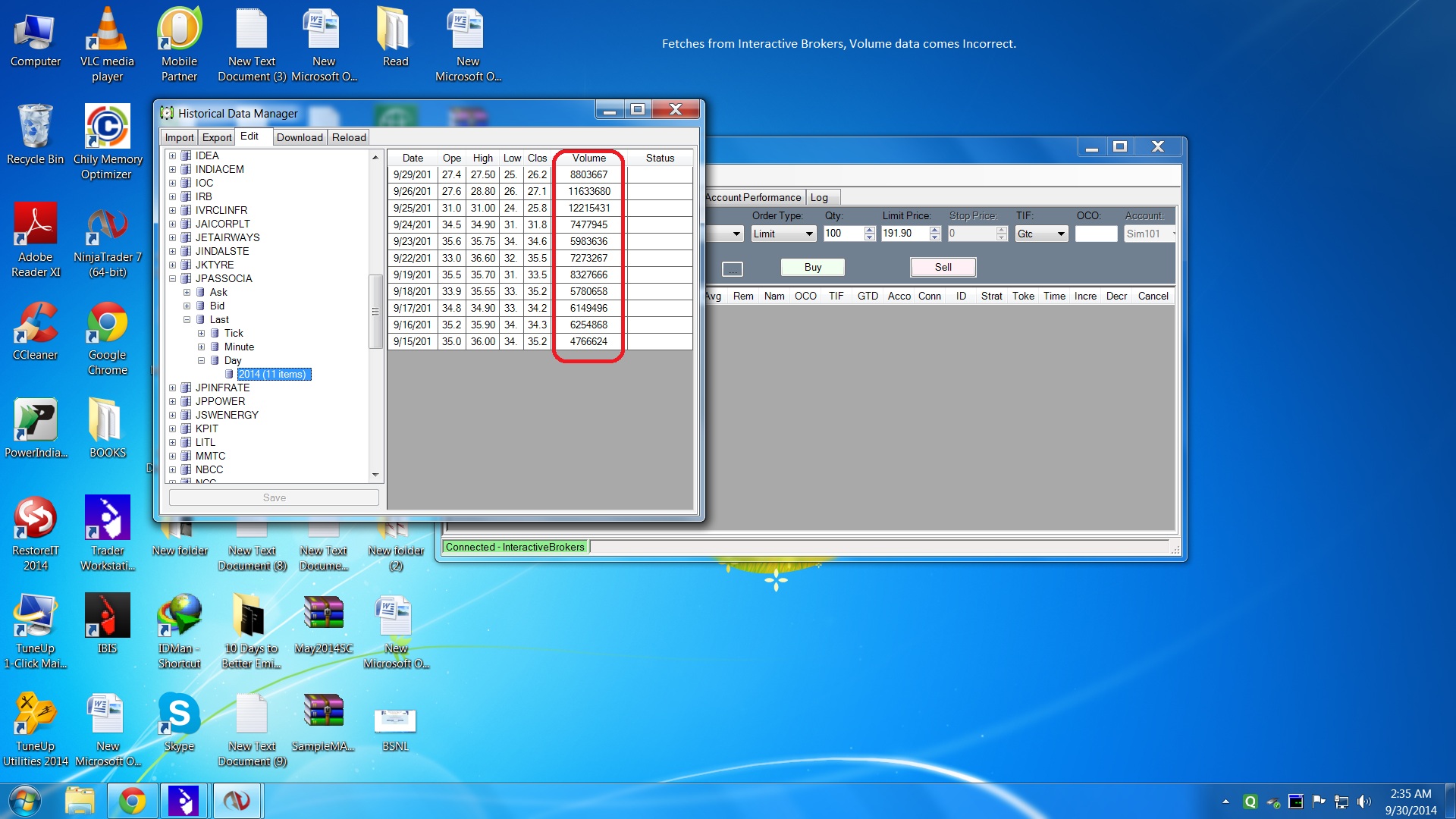1456x819 pixels.
Task: Switch to the Download tab
Action: click(x=300, y=137)
